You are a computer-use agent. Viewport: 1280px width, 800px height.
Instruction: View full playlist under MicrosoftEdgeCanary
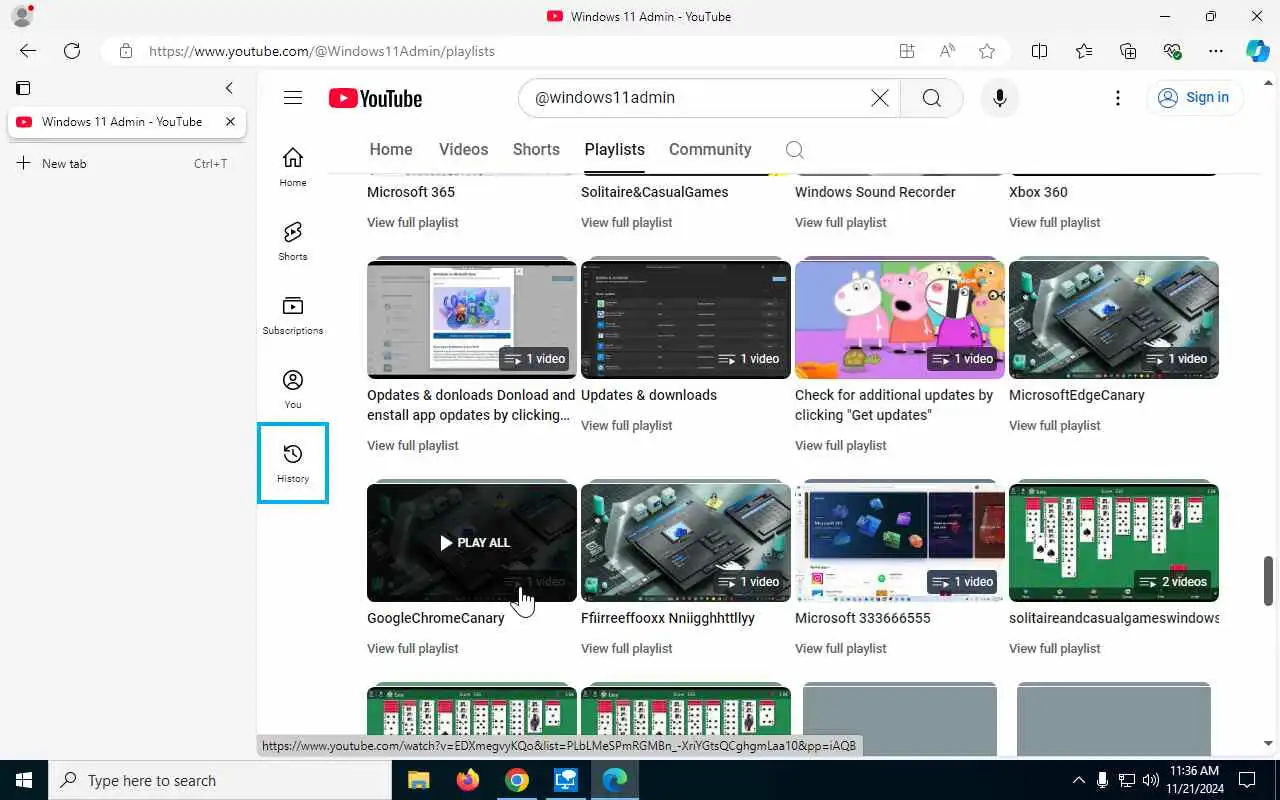coord(1055,426)
